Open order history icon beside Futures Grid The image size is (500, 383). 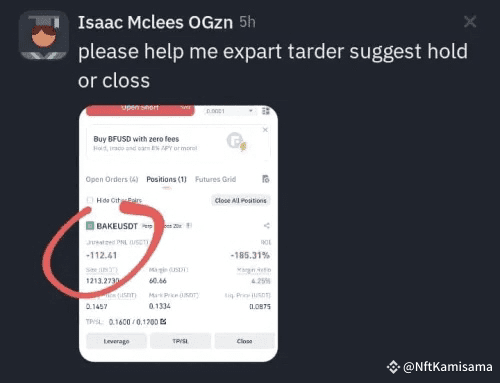coord(266,179)
